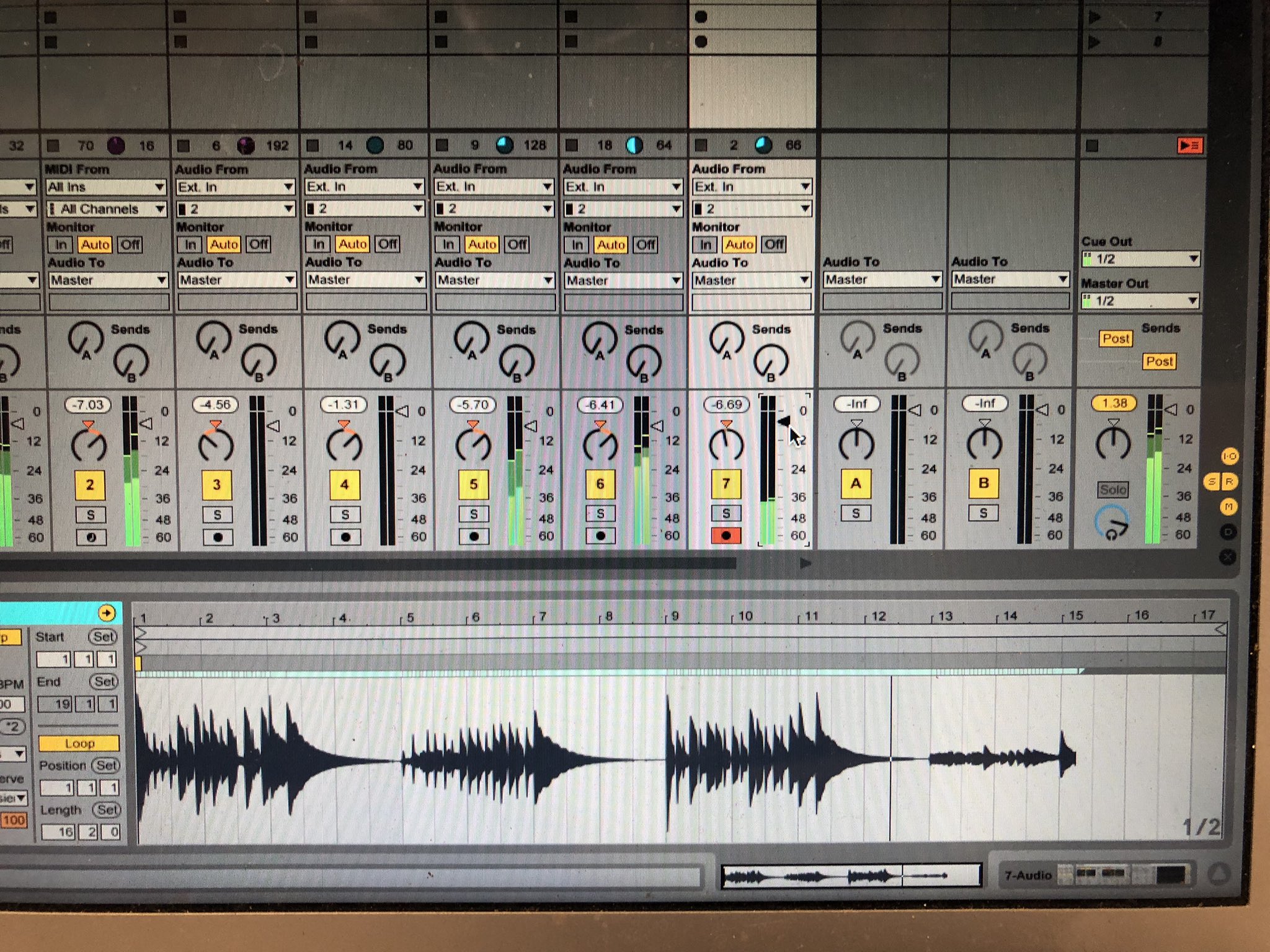The height and width of the screenshot is (952, 1270).
Task: Solo return track A
Action: [856, 513]
